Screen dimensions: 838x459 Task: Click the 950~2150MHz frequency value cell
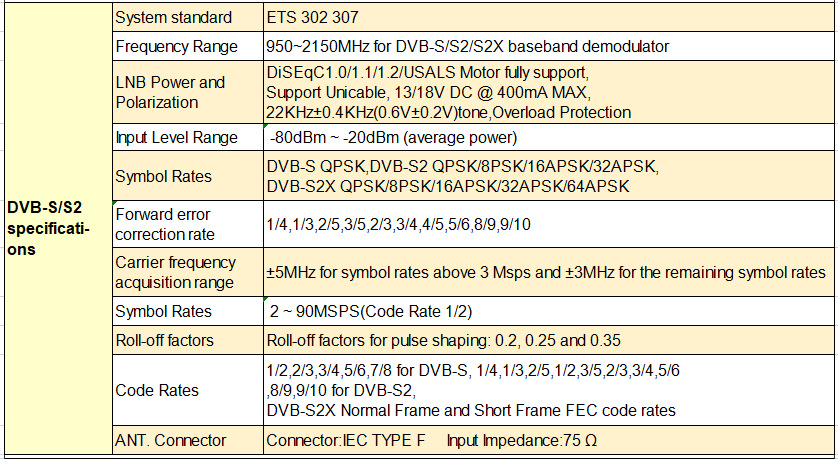(546, 46)
